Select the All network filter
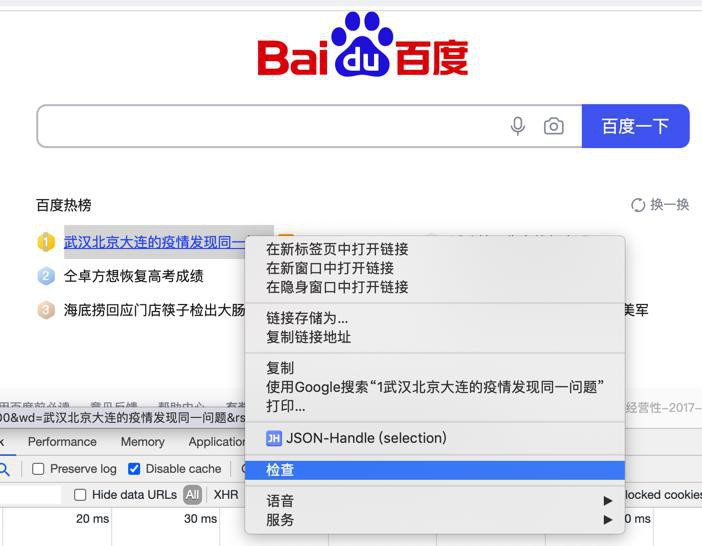 193,495
